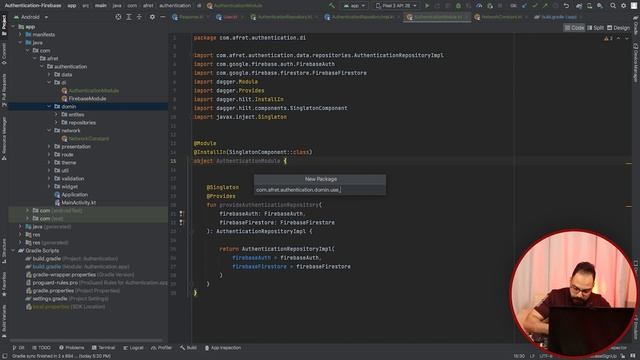Run the app with the play icon
Screen dimensions: 640x360
[427, 6]
